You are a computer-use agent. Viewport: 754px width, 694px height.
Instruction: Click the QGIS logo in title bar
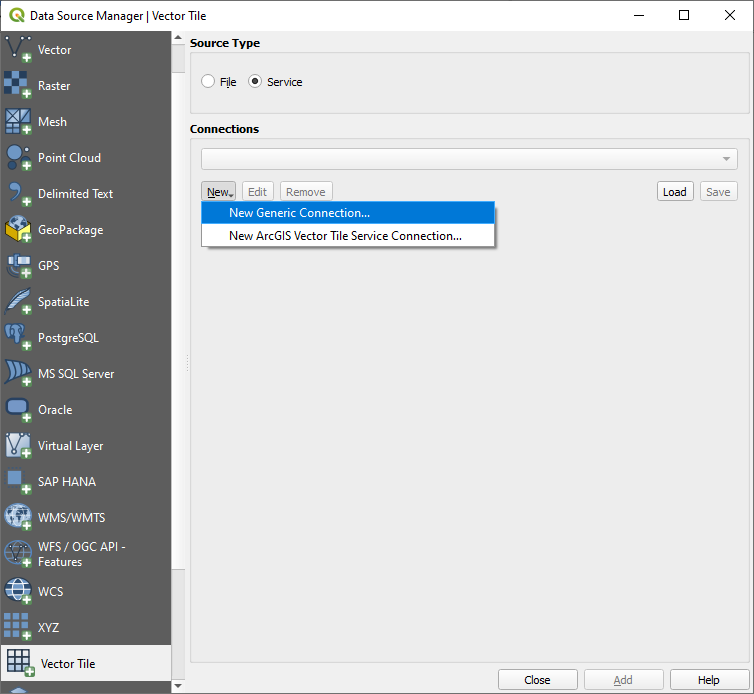point(17,15)
